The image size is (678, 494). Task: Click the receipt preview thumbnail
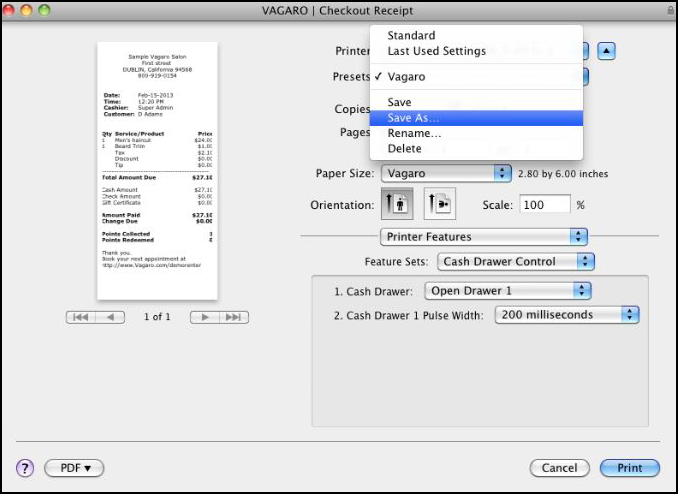click(x=157, y=171)
